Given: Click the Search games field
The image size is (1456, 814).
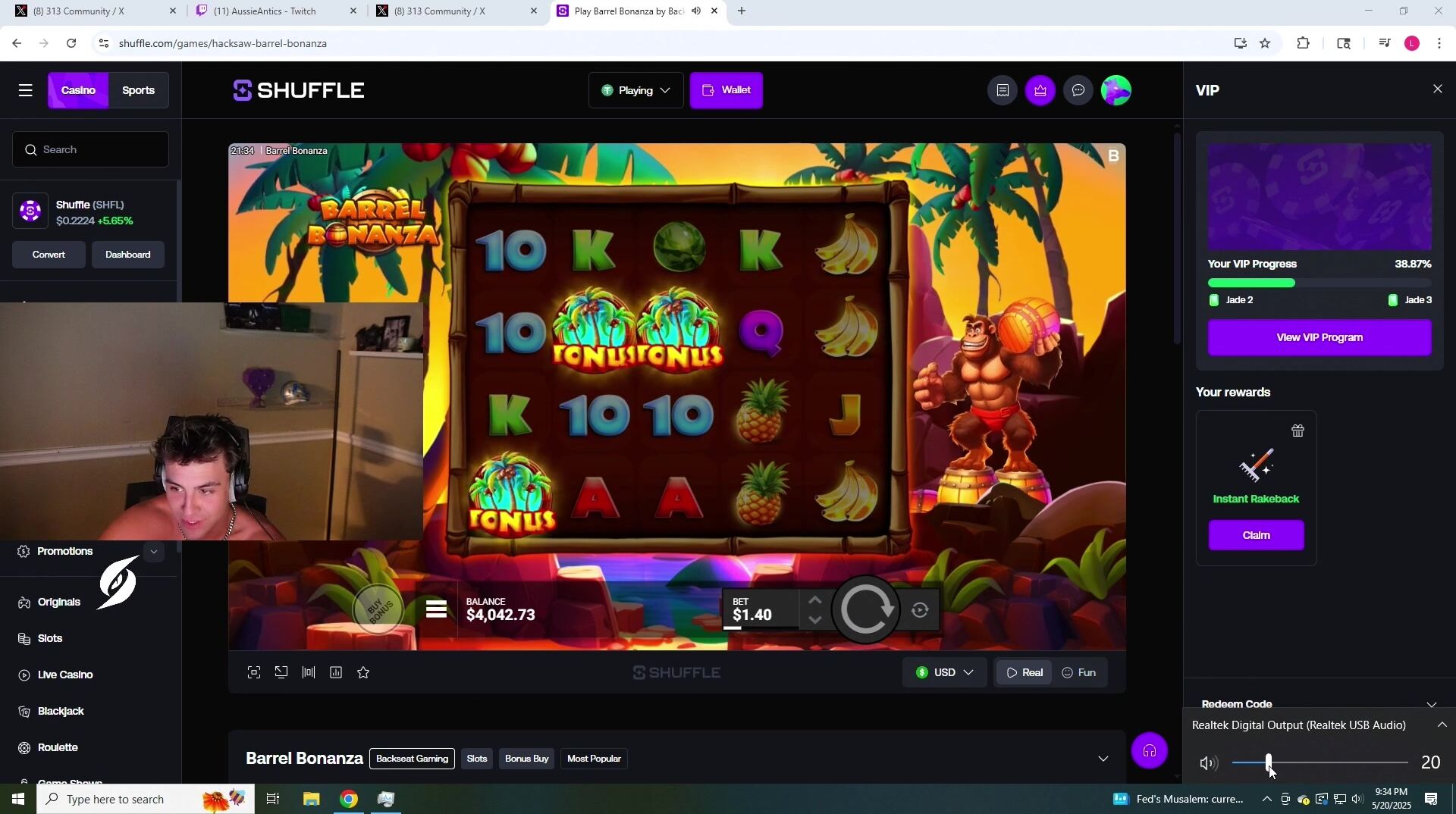Looking at the screenshot, I should click(x=90, y=150).
